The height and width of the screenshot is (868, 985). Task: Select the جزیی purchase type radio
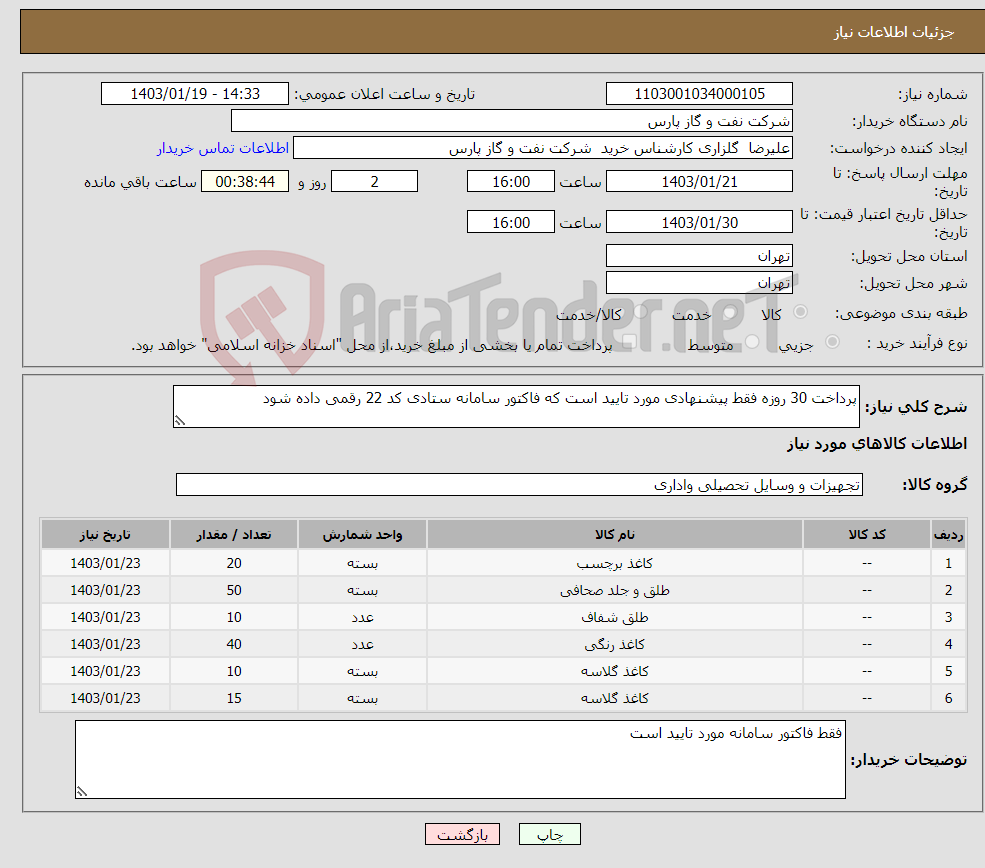[x=832, y=342]
